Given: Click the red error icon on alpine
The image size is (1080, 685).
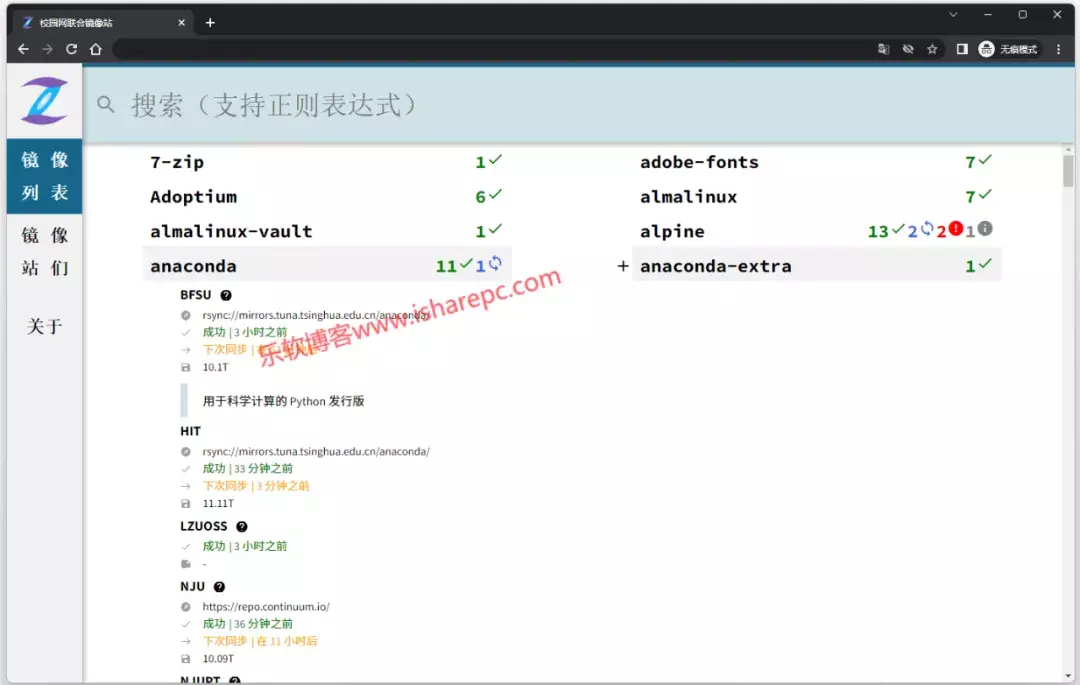Looking at the screenshot, I should (x=955, y=228).
